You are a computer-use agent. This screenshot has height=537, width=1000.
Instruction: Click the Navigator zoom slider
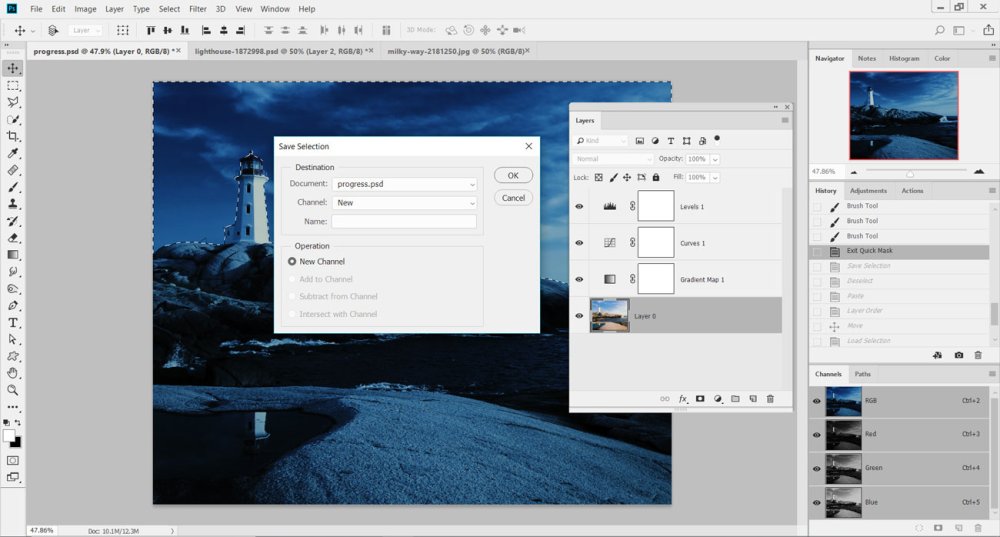click(x=910, y=172)
